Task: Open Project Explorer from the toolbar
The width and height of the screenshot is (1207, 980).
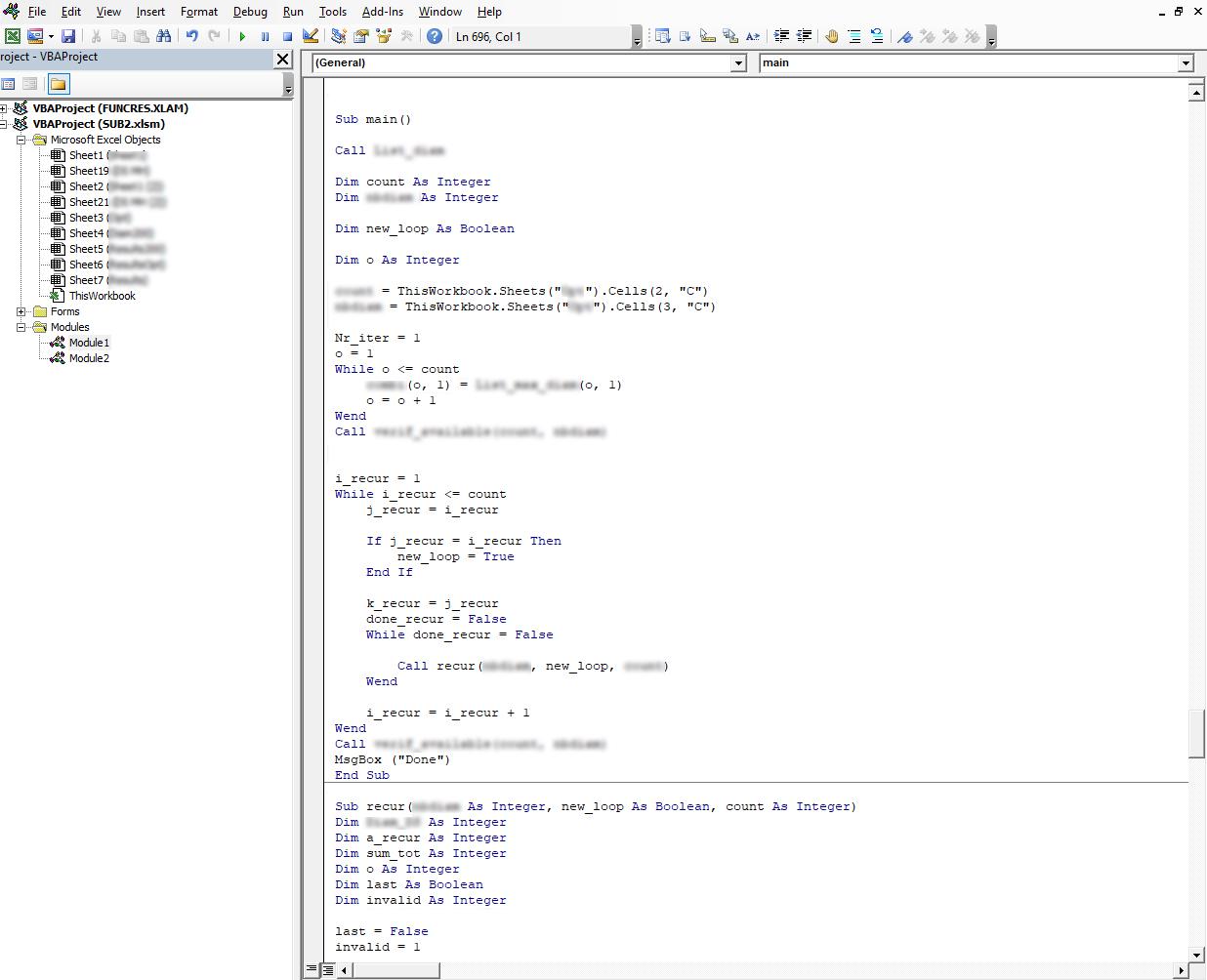Action: 338,36
